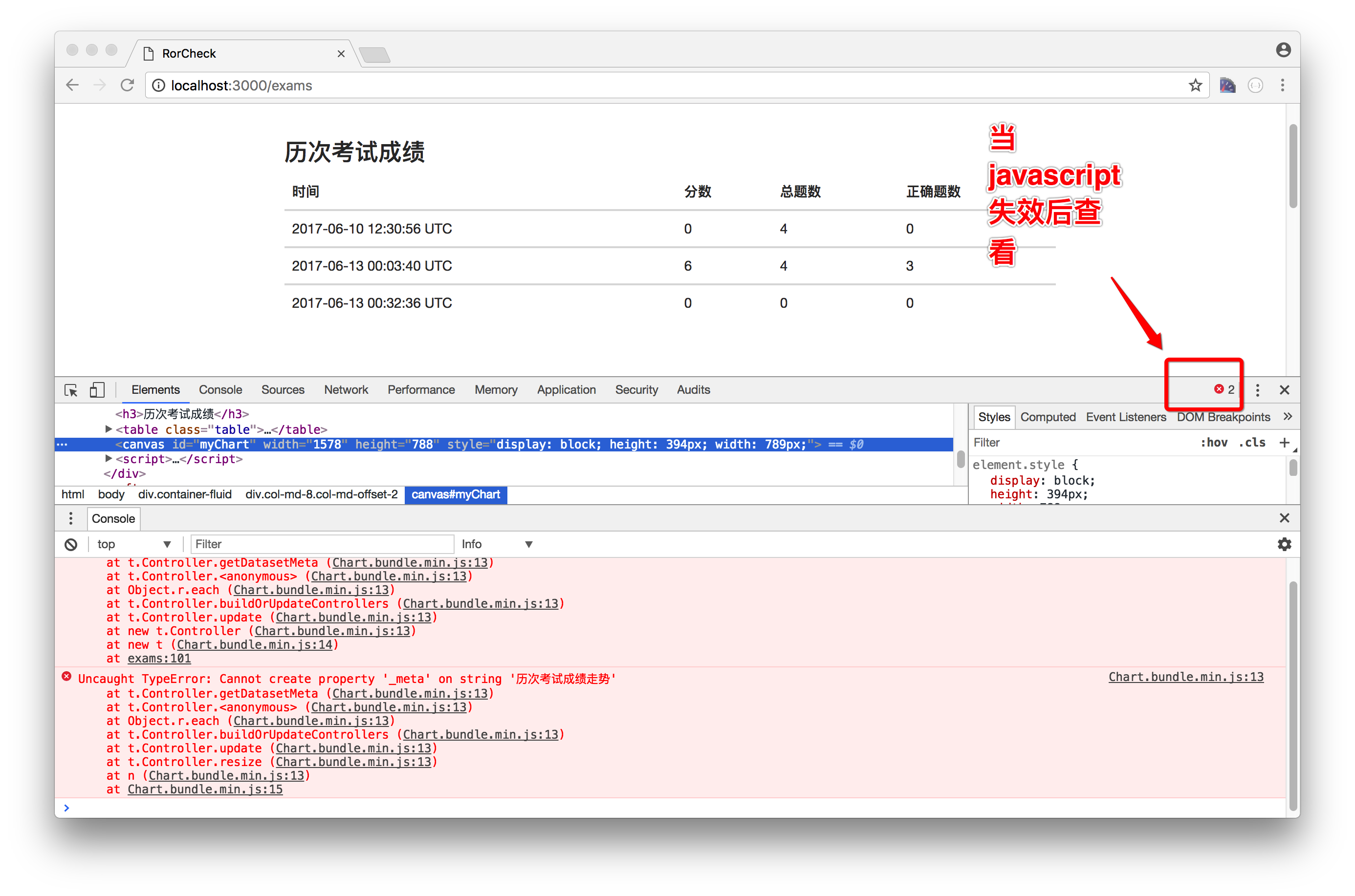This screenshot has height=896, width=1355.
Task: Open the Performance panel
Action: click(421, 390)
